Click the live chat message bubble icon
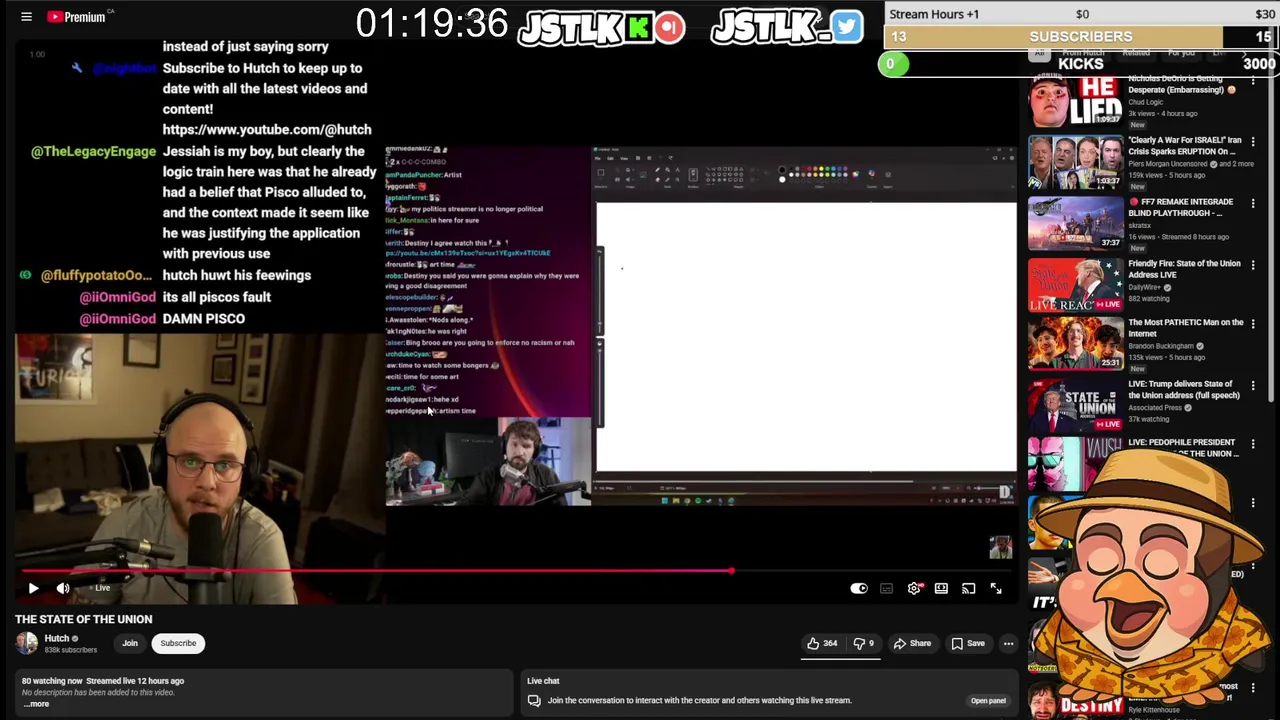 click(x=534, y=700)
